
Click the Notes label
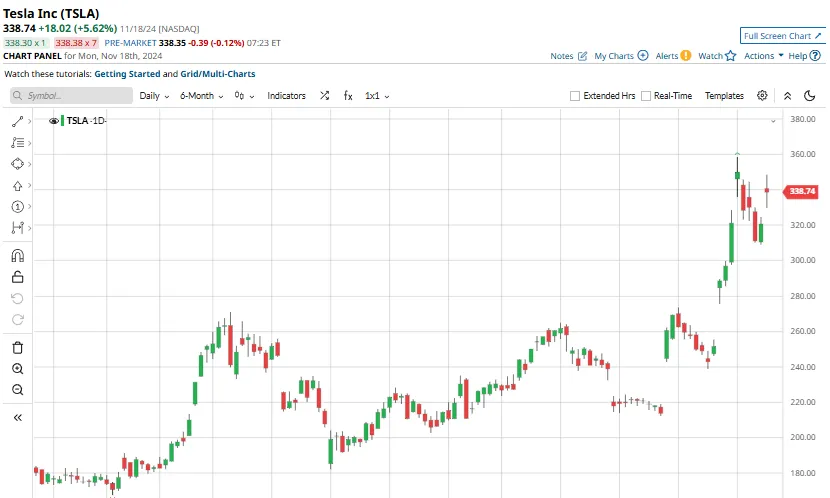[562, 56]
